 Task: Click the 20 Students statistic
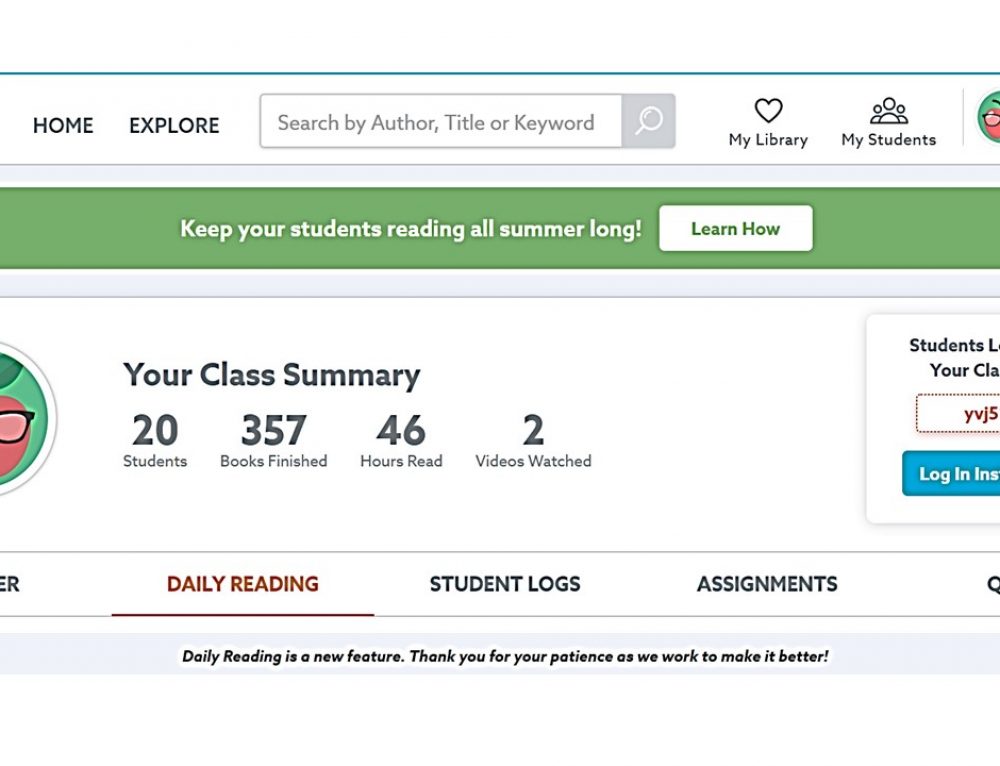tap(155, 440)
